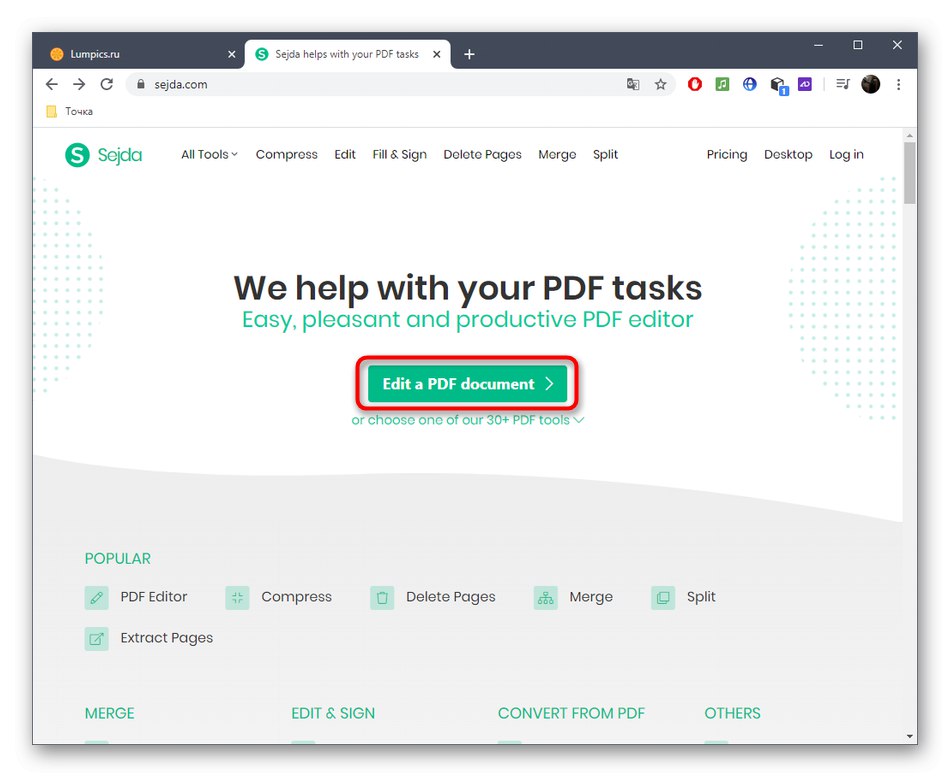This screenshot has width=950, height=777.
Task: Open the Google Translate icon in address bar
Action: click(633, 84)
